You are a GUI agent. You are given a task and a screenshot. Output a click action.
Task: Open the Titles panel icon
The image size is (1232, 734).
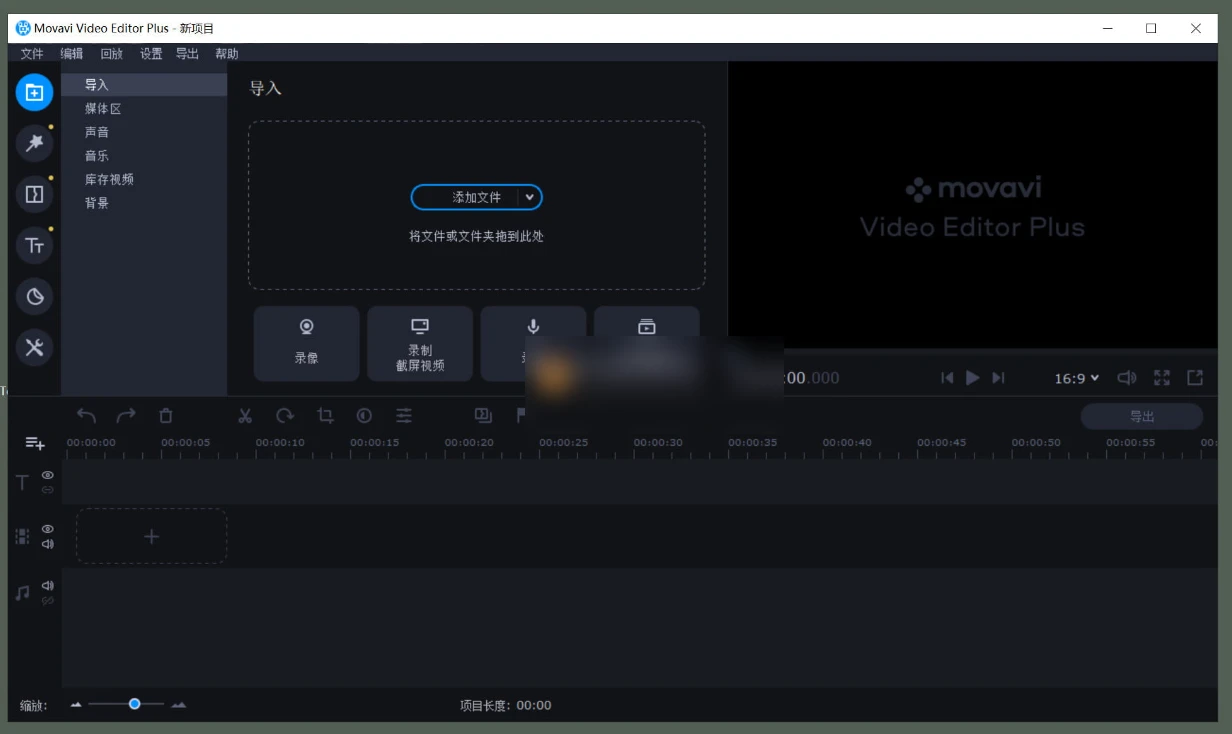tap(34, 245)
